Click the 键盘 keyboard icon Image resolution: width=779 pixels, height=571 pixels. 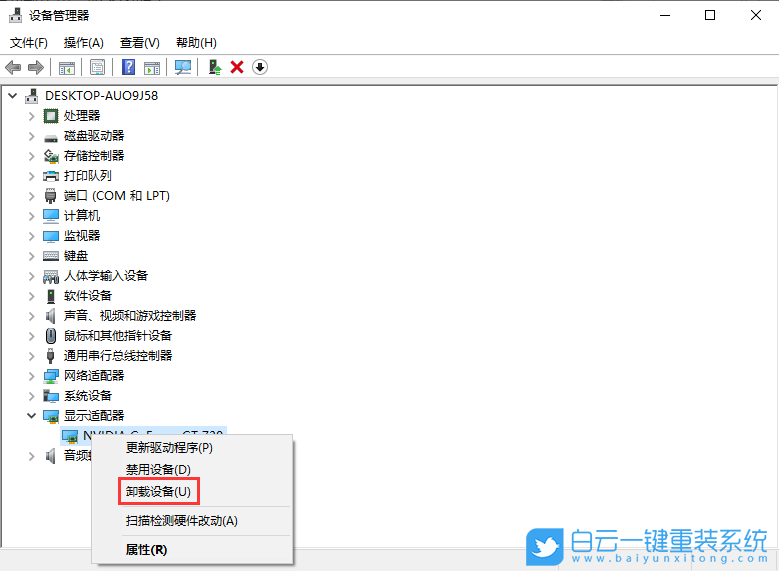click(x=51, y=256)
